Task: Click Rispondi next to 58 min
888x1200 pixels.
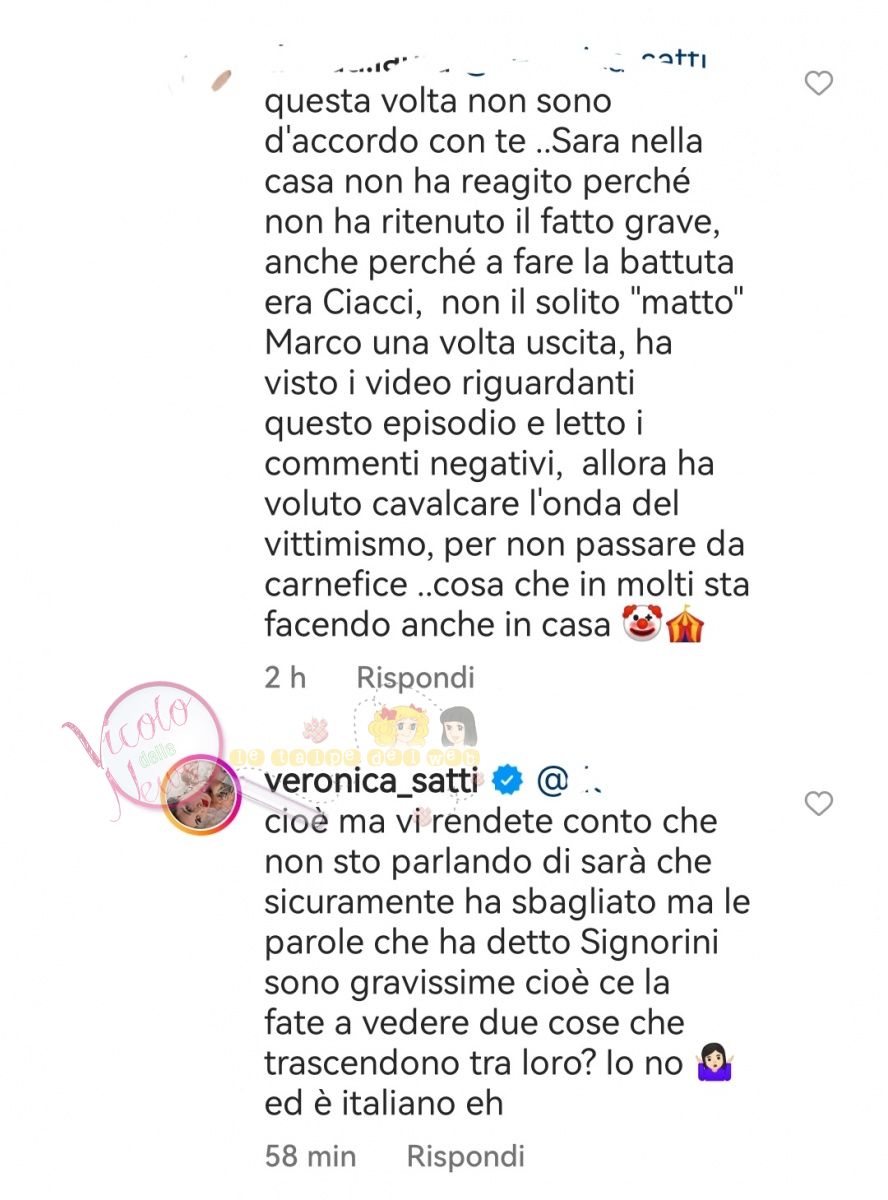Action: pos(466,1157)
